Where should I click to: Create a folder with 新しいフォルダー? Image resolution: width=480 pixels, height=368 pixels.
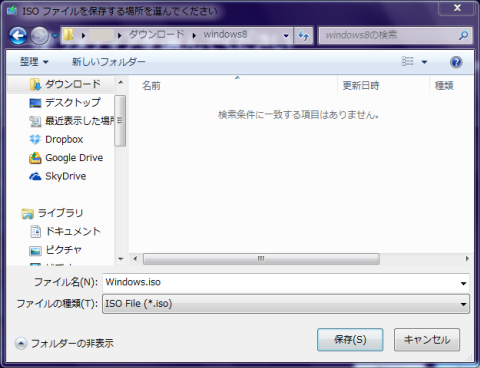[109, 62]
